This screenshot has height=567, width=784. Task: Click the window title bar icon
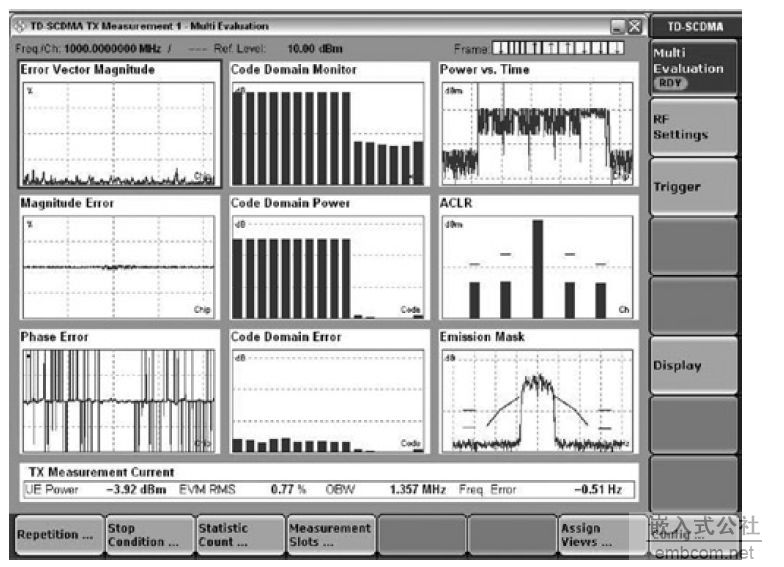click(x=20, y=26)
